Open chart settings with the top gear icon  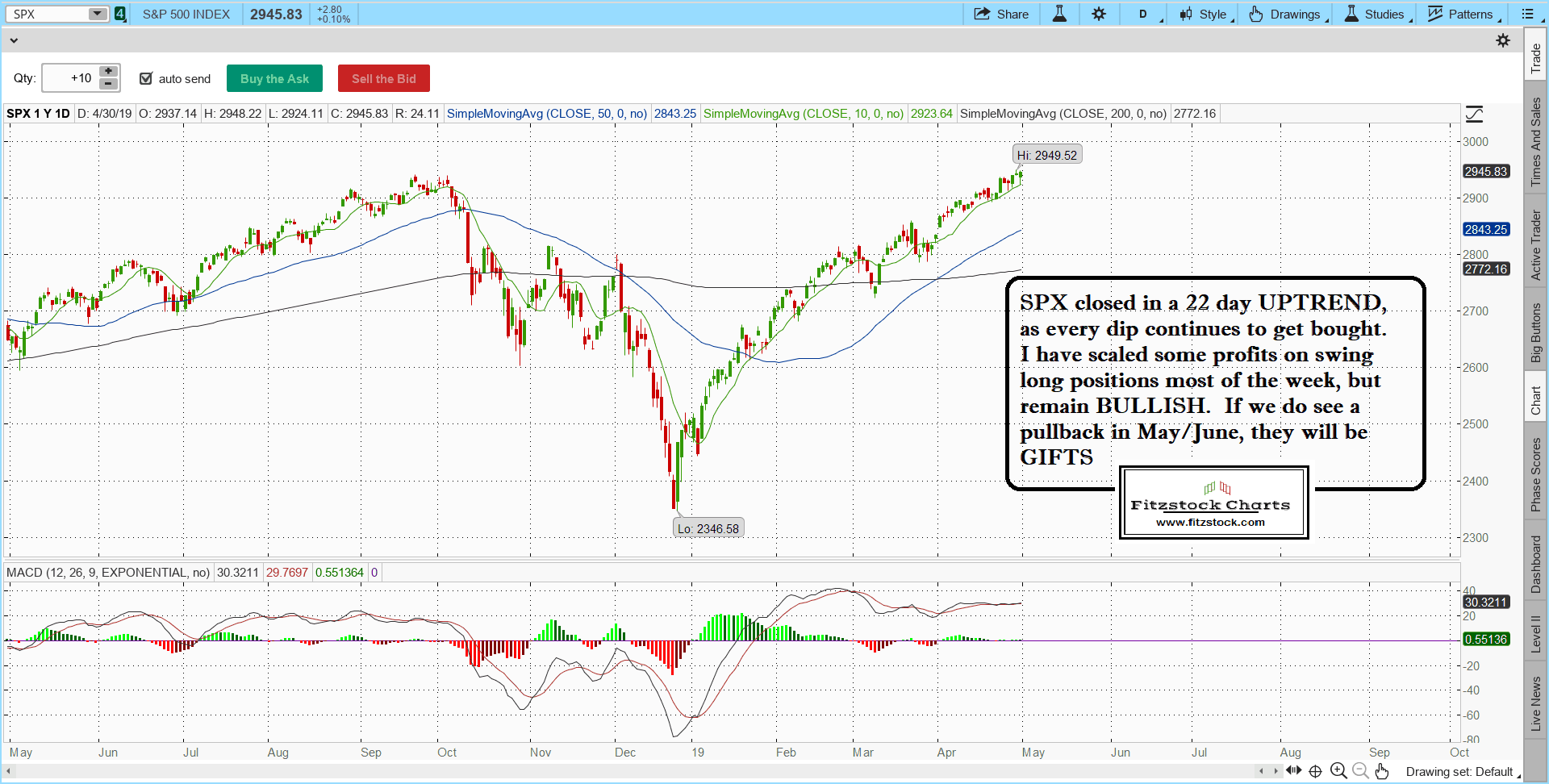1099,14
